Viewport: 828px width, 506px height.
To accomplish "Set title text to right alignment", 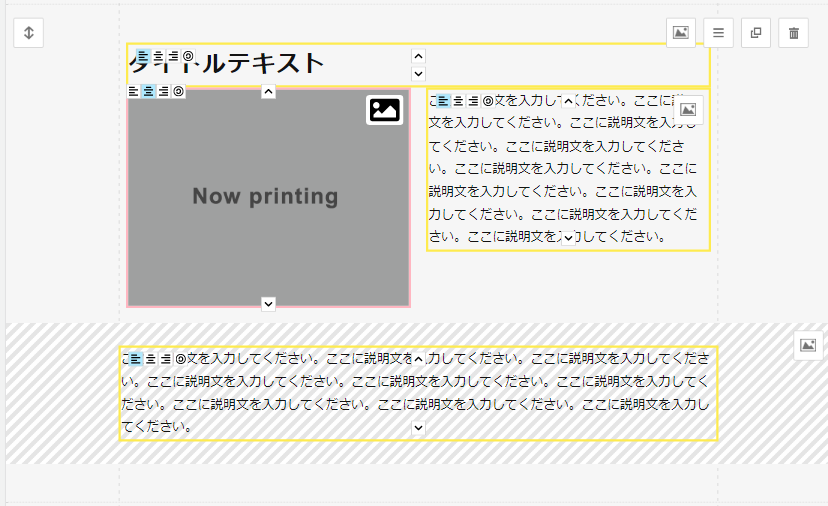I will pos(173,56).
